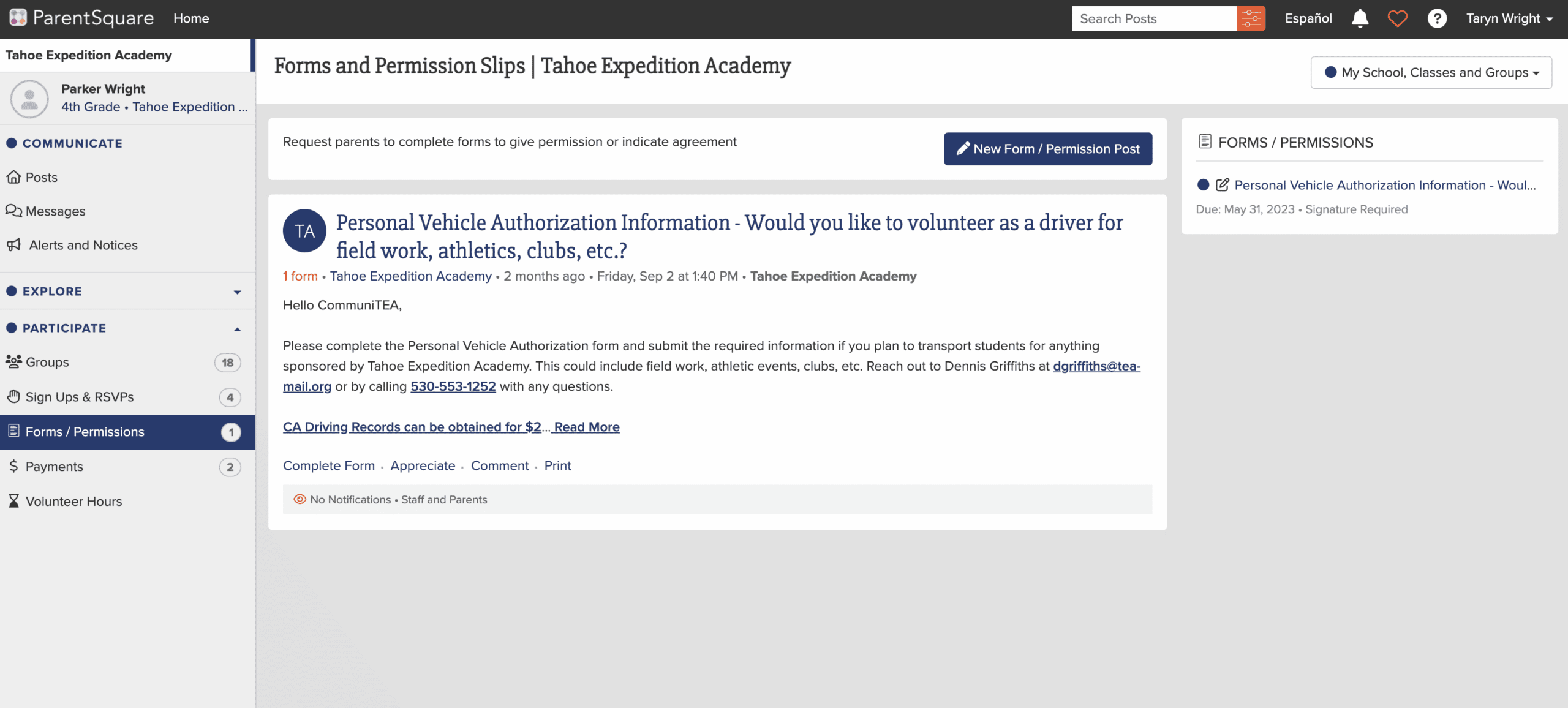Viewport: 1568px width, 708px height.
Task: Open notifications bell icon
Action: click(1360, 18)
